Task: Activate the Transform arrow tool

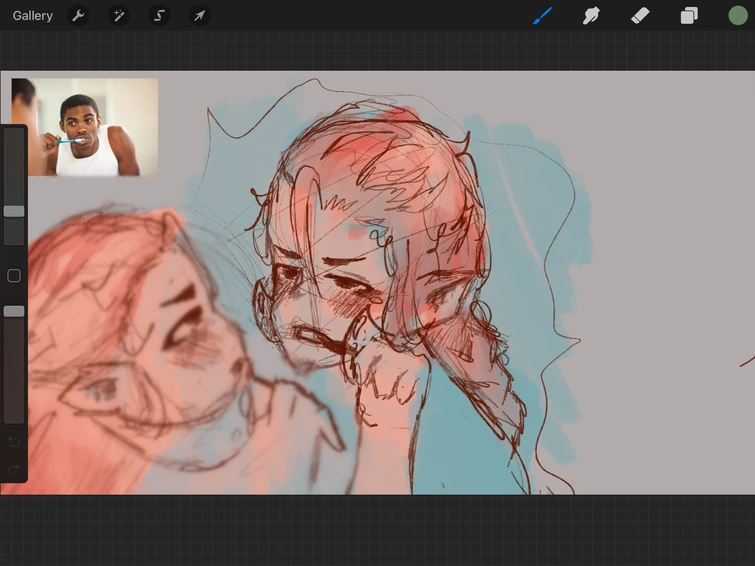Action: [199, 16]
